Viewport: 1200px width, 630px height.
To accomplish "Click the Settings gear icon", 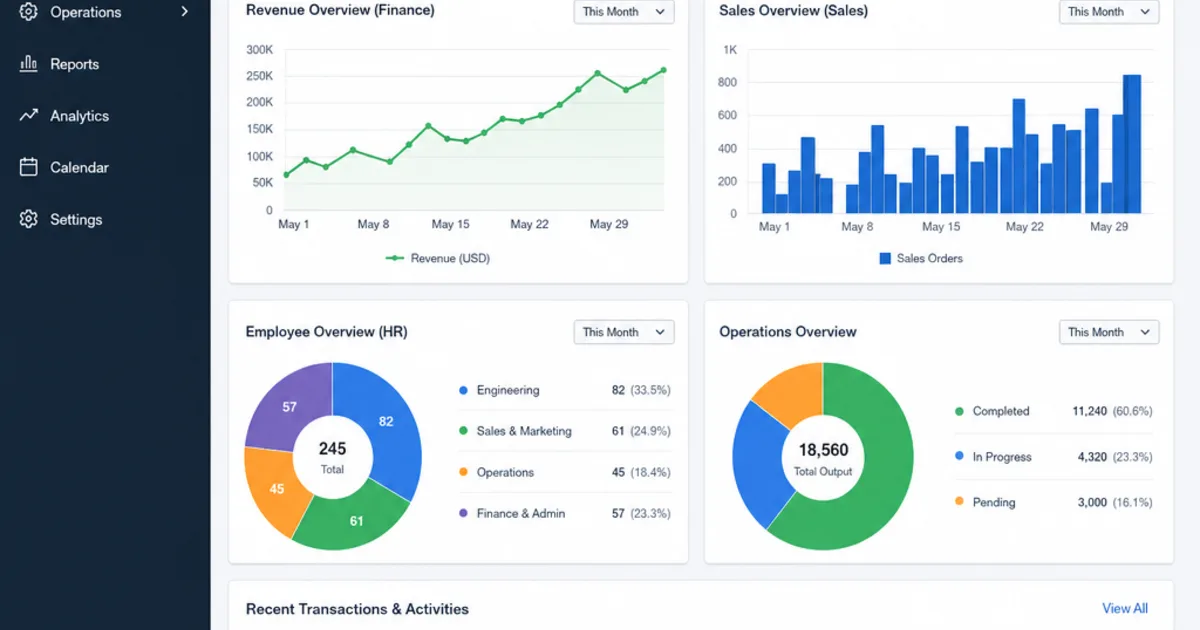I will point(29,219).
